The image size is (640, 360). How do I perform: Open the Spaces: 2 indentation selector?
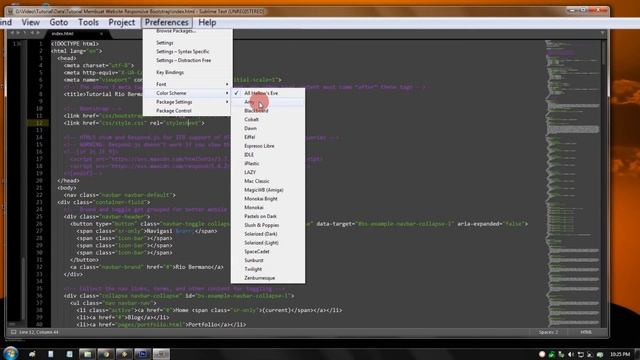(548, 332)
